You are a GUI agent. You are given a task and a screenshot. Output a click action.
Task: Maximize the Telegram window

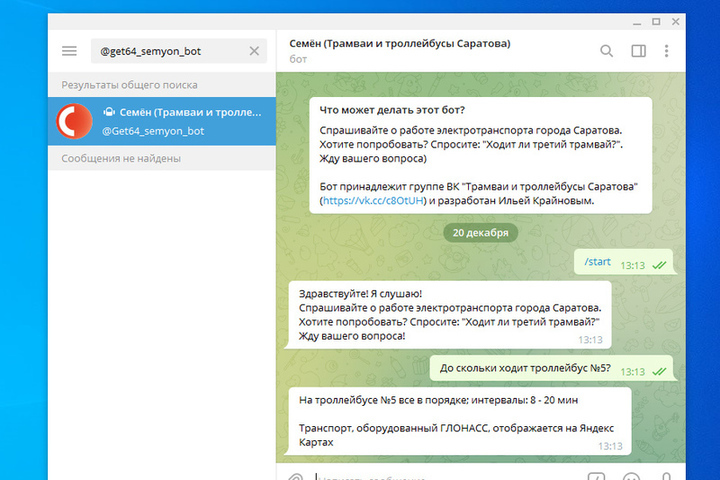point(656,22)
